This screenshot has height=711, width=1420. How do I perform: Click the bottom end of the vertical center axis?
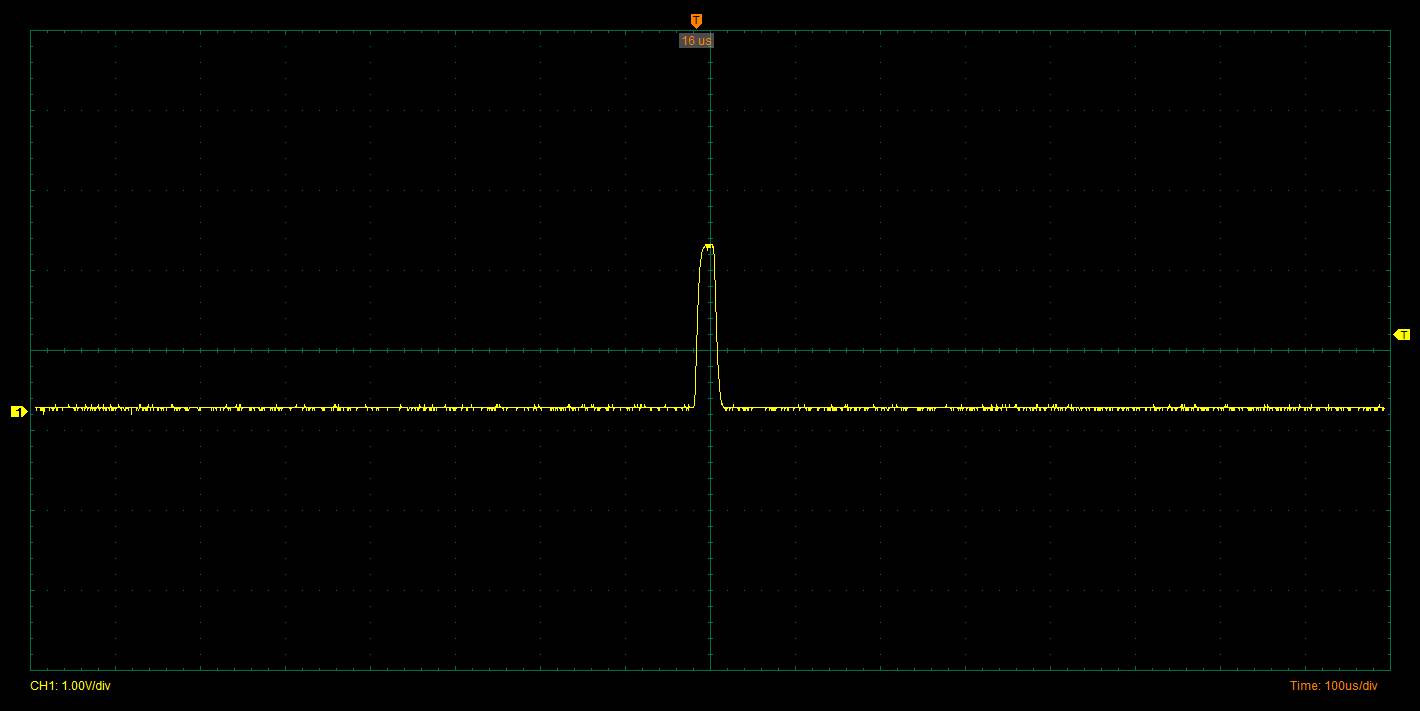[710, 668]
